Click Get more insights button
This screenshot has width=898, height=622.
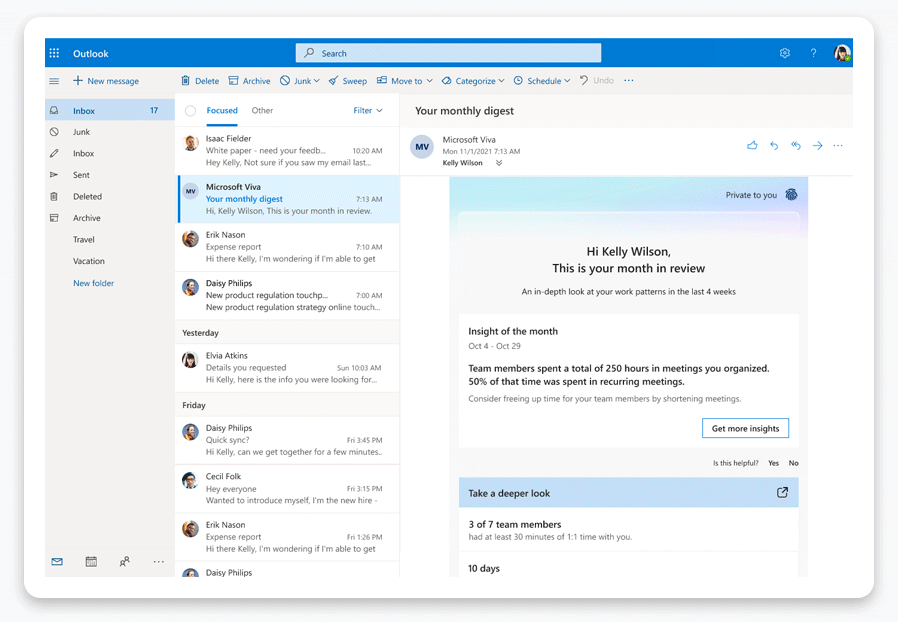(x=745, y=428)
